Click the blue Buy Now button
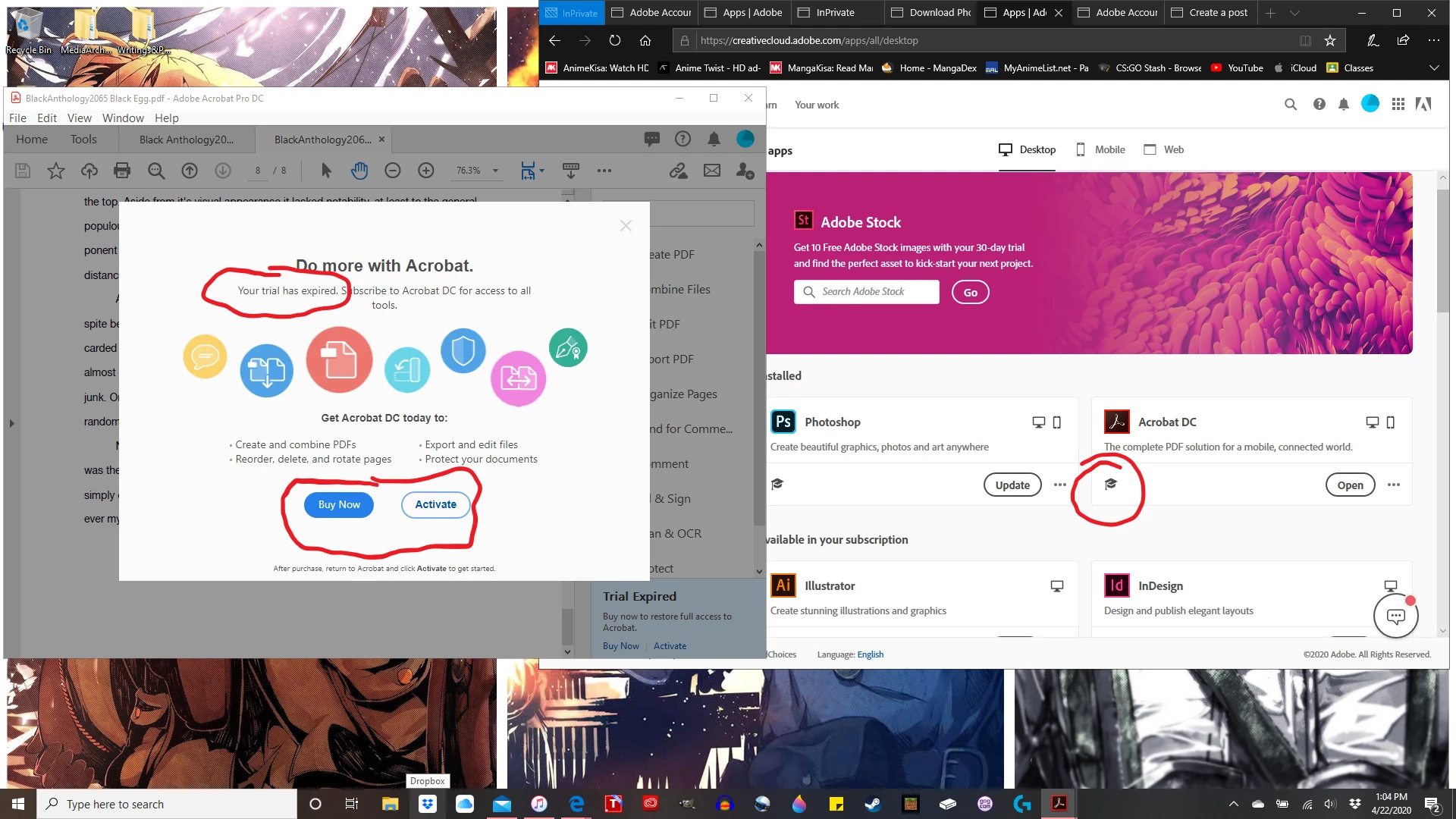The image size is (1456, 819). coord(339,504)
